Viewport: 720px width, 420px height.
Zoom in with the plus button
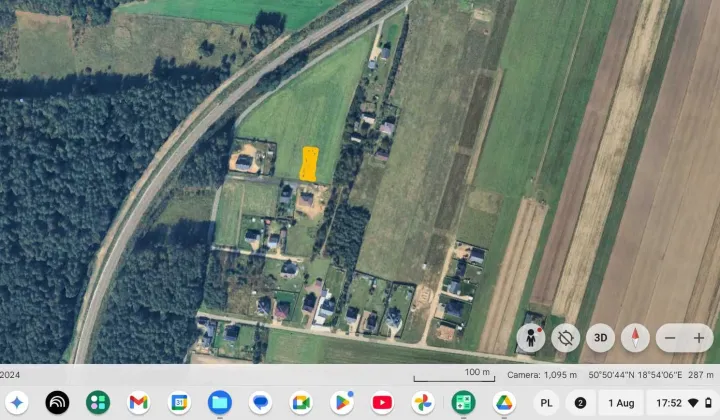pos(699,338)
